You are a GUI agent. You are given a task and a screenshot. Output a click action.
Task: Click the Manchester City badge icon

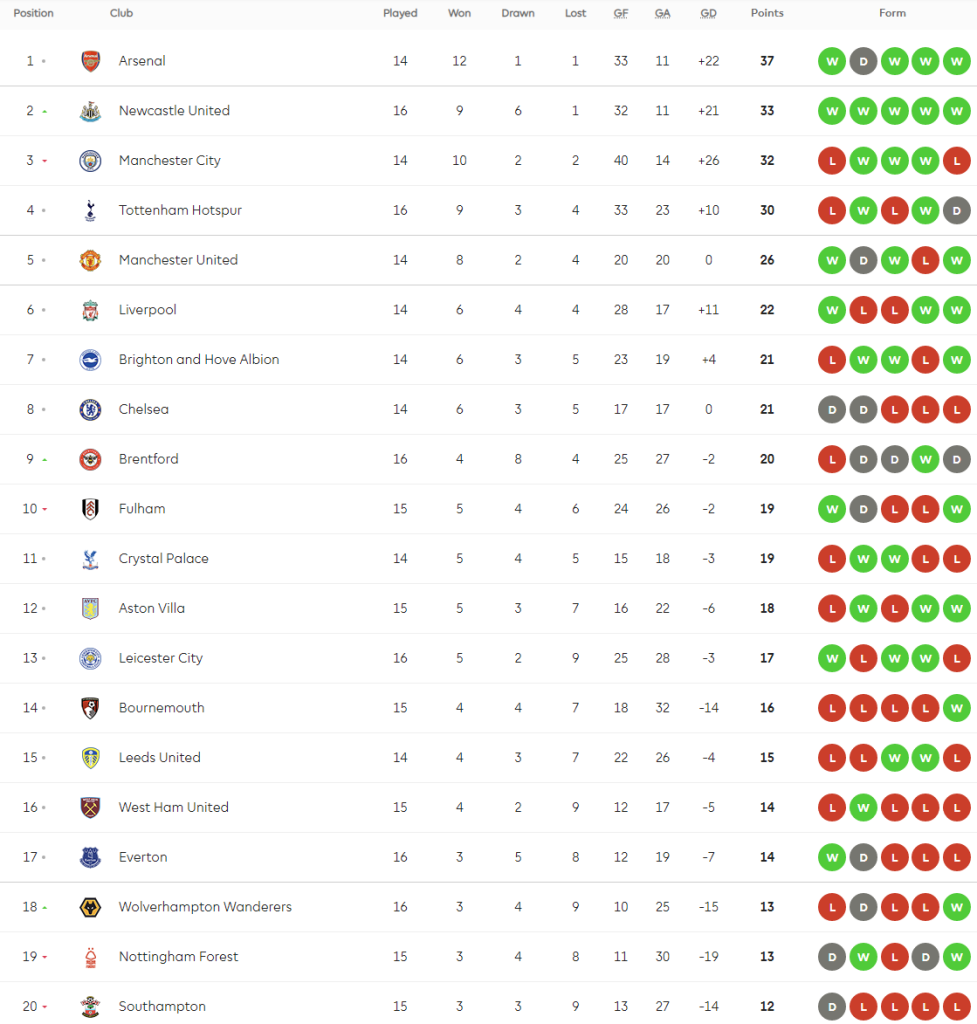(x=91, y=161)
